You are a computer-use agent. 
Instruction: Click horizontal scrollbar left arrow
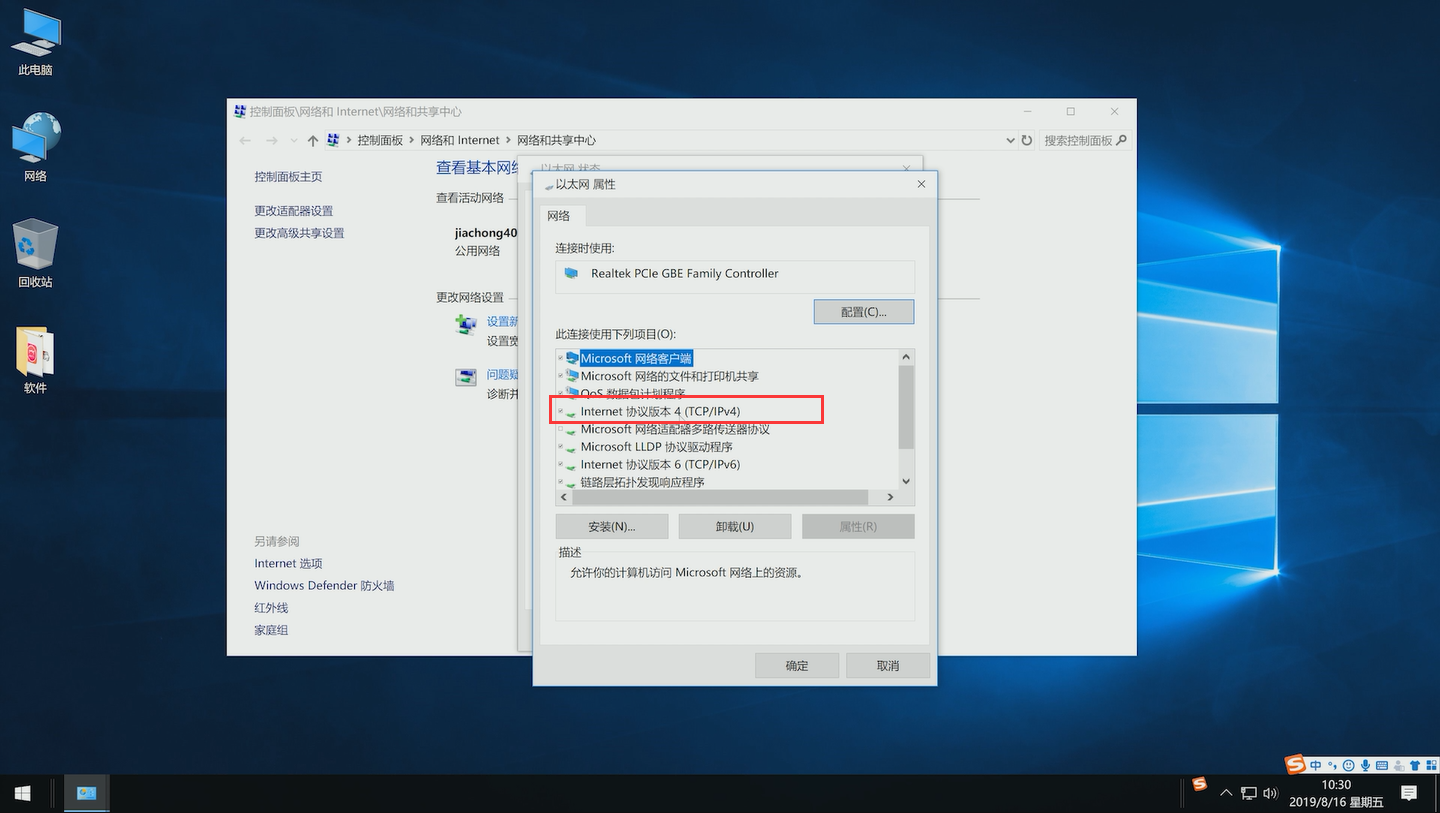point(564,497)
